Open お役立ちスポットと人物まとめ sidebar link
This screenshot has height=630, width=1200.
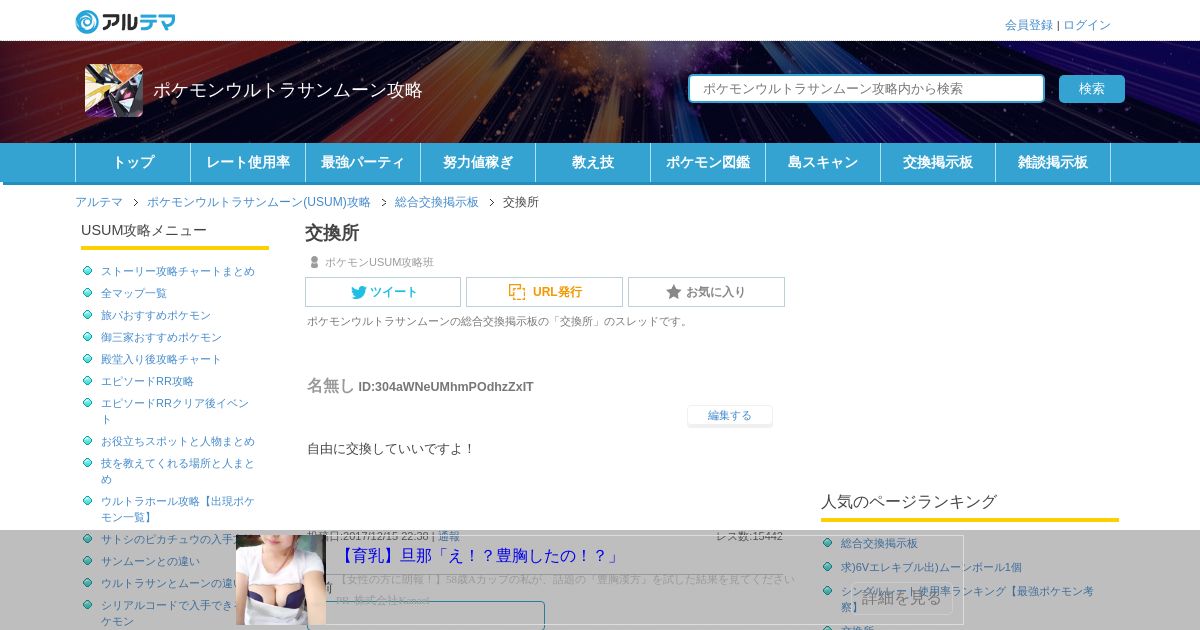point(178,441)
